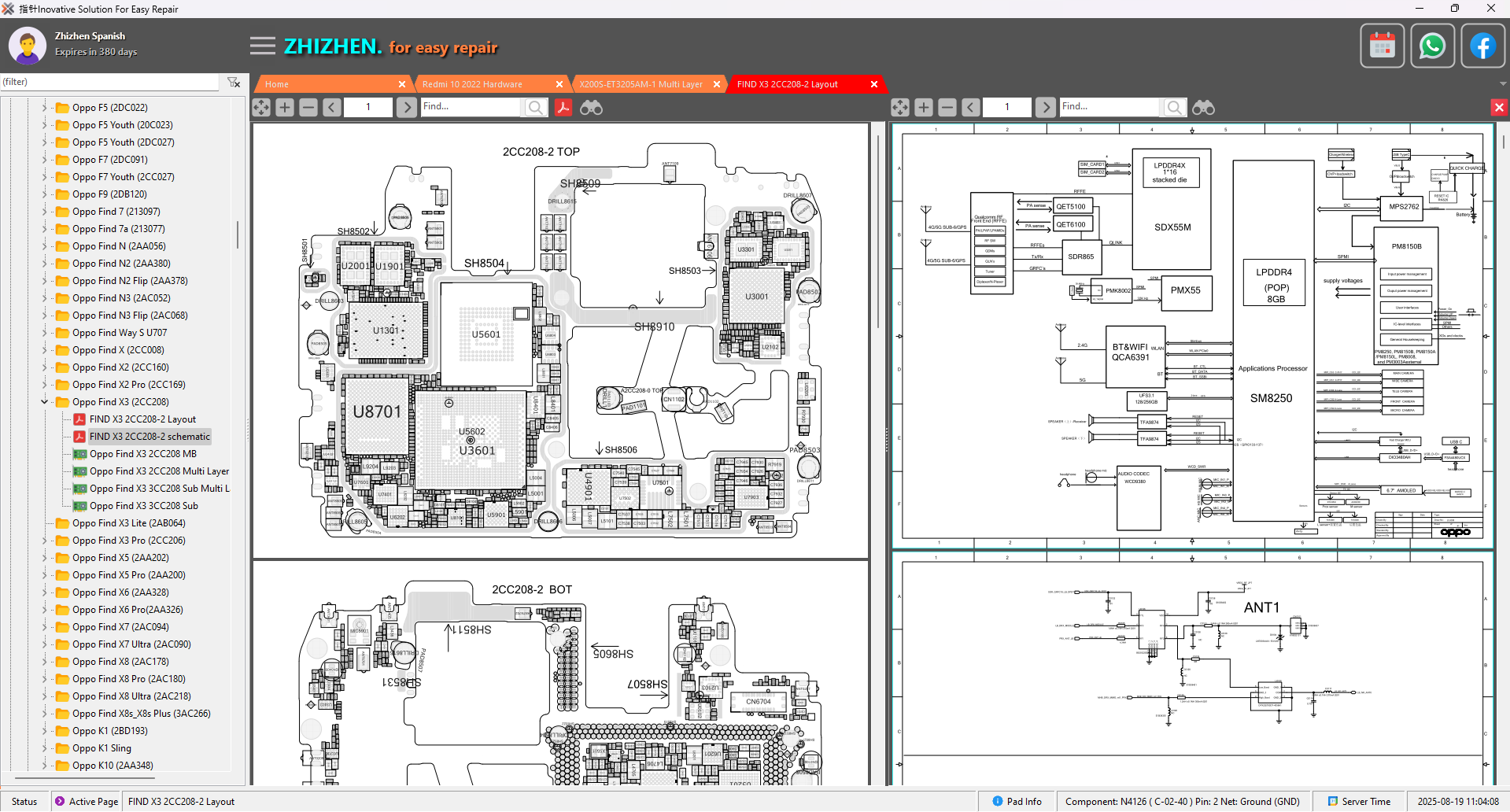Fit layout view using left pan icon
The height and width of the screenshot is (812, 1510).
261,107
